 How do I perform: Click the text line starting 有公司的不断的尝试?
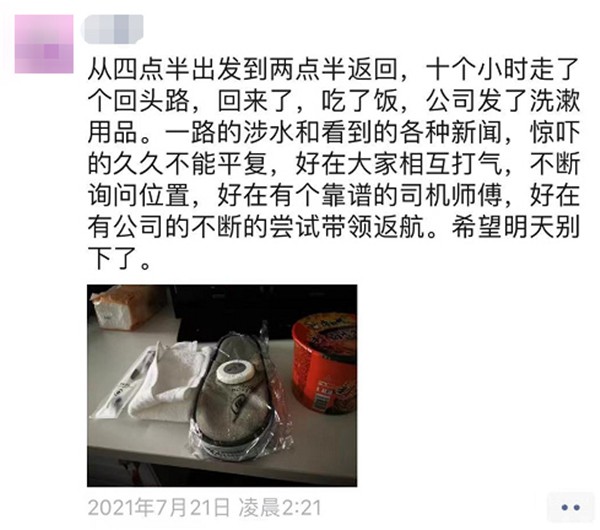[x=334, y=228]
